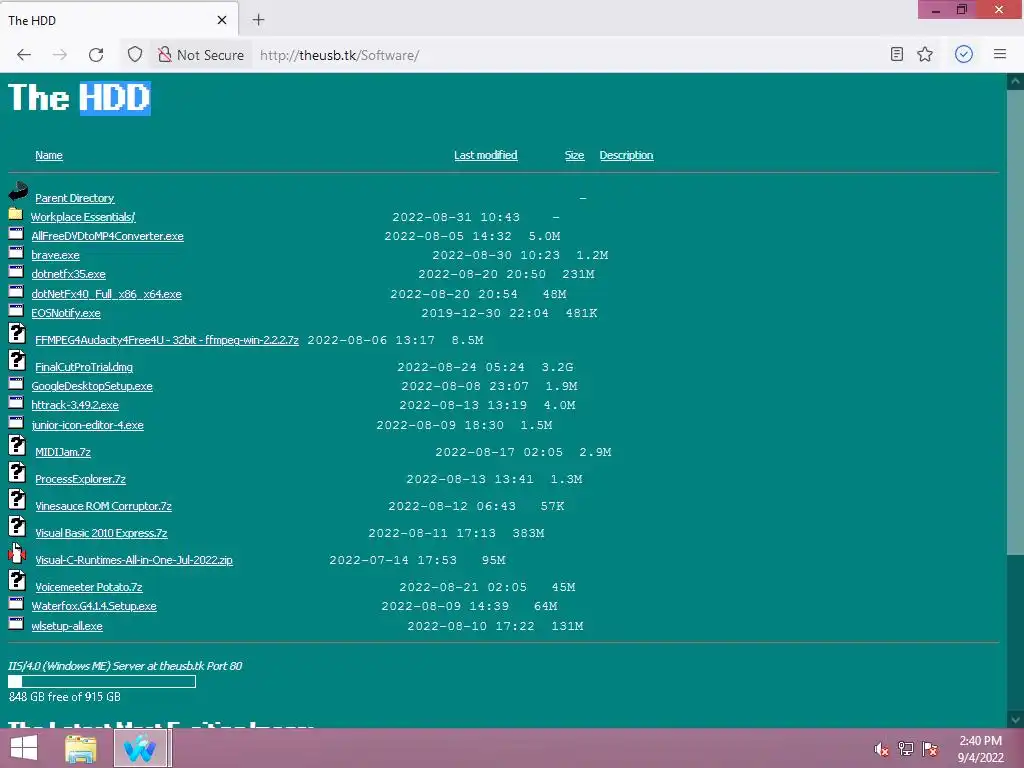Sort listing by Last modified

[x=486, y=155]
